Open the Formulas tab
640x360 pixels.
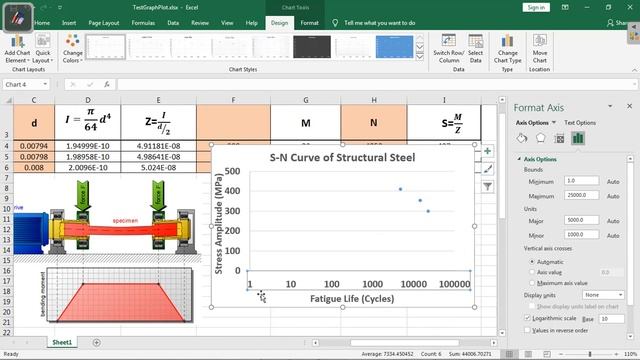coord(143,23)
